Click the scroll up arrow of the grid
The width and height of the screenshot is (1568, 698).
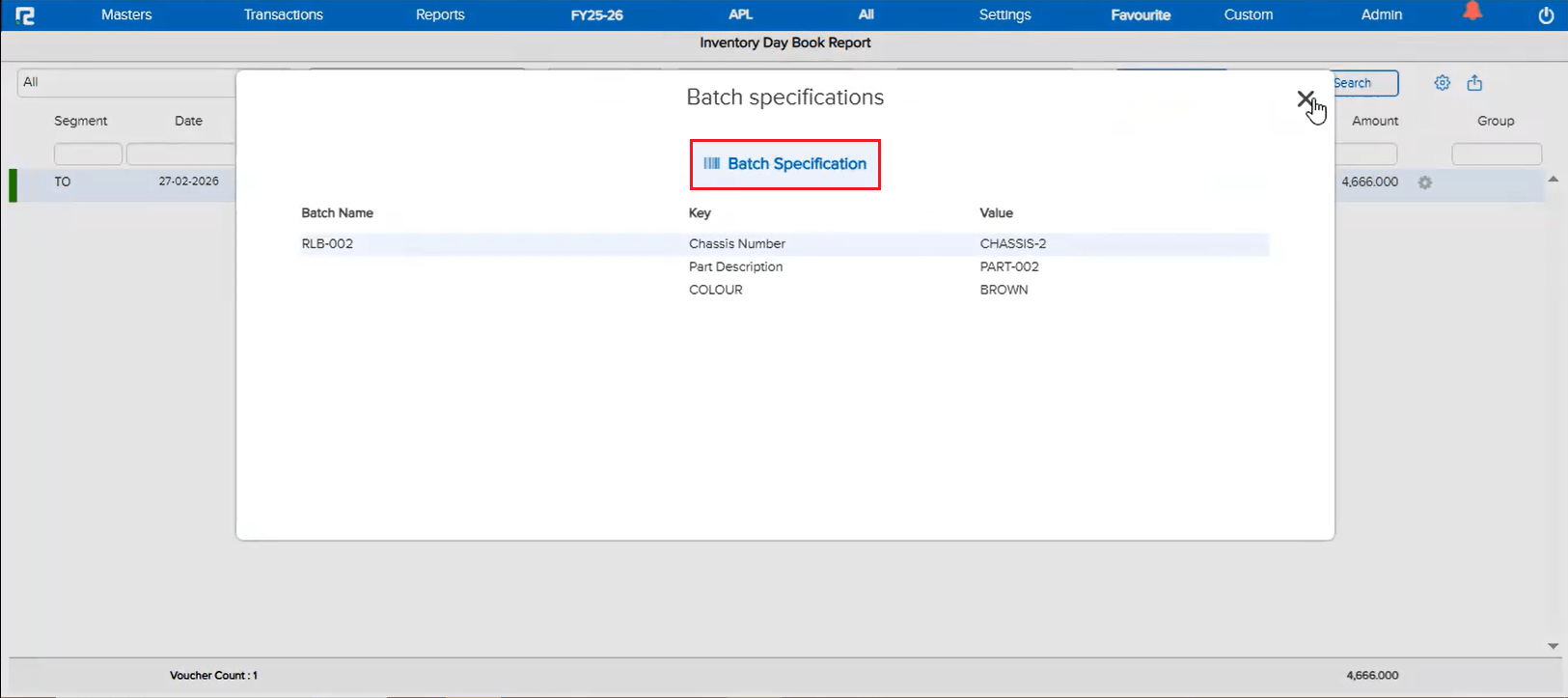[1553, 180]
